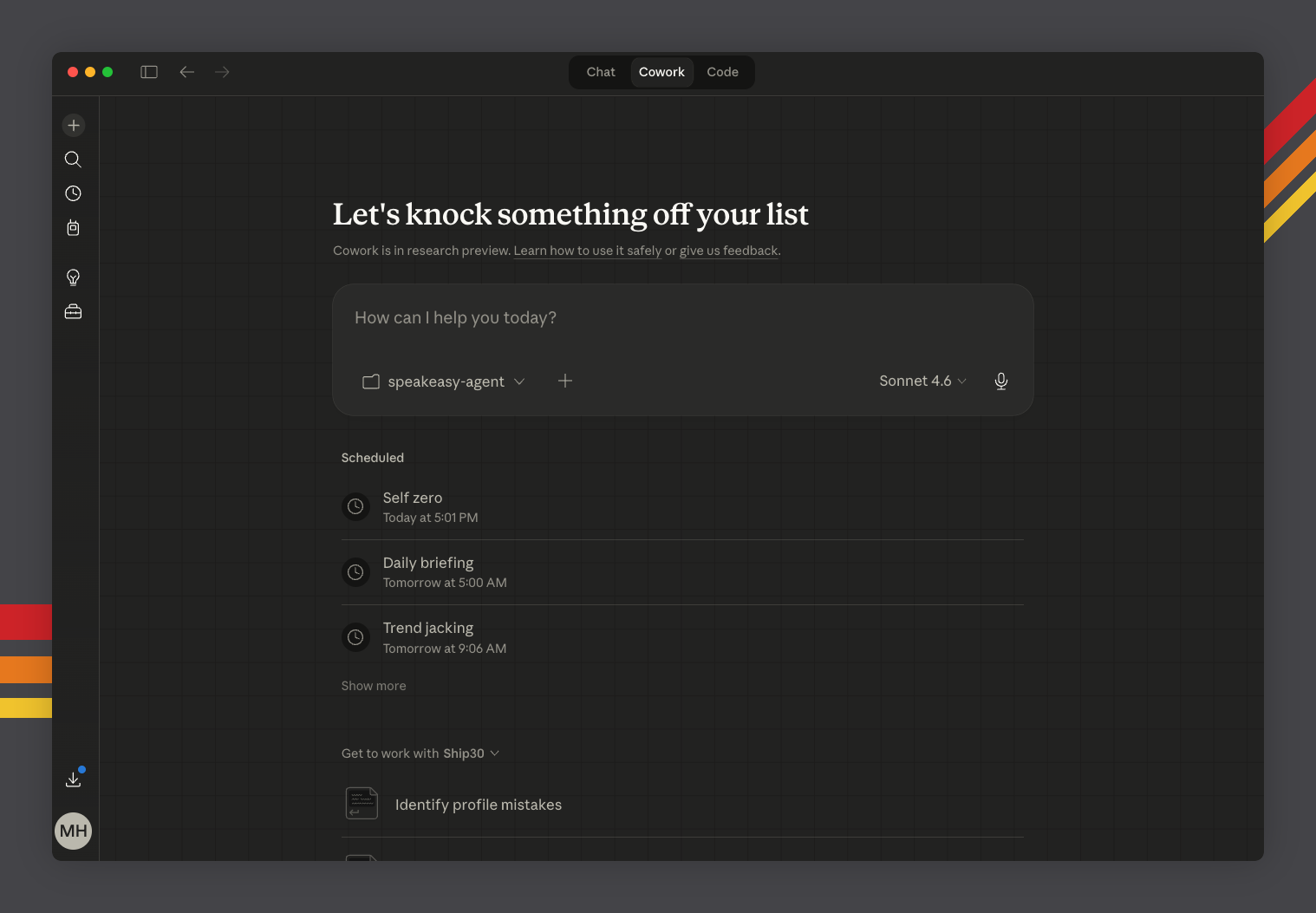Switch to the Chat tab
This screenshot has height=913, width=1316.
click(601, 72)
